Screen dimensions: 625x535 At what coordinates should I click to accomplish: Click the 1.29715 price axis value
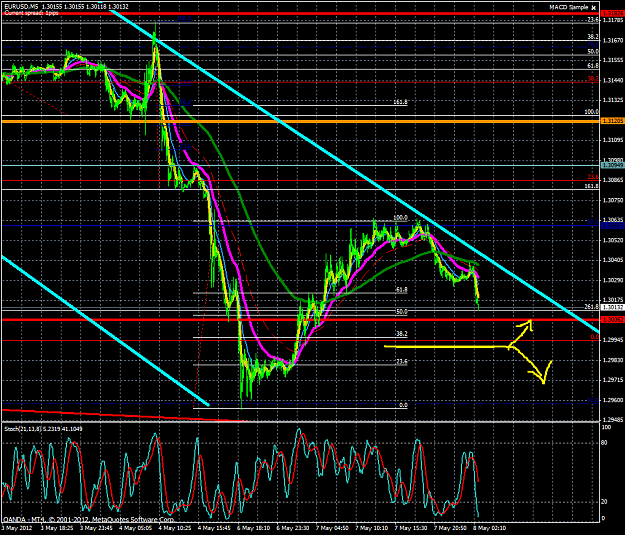click(x=613, y=380)
